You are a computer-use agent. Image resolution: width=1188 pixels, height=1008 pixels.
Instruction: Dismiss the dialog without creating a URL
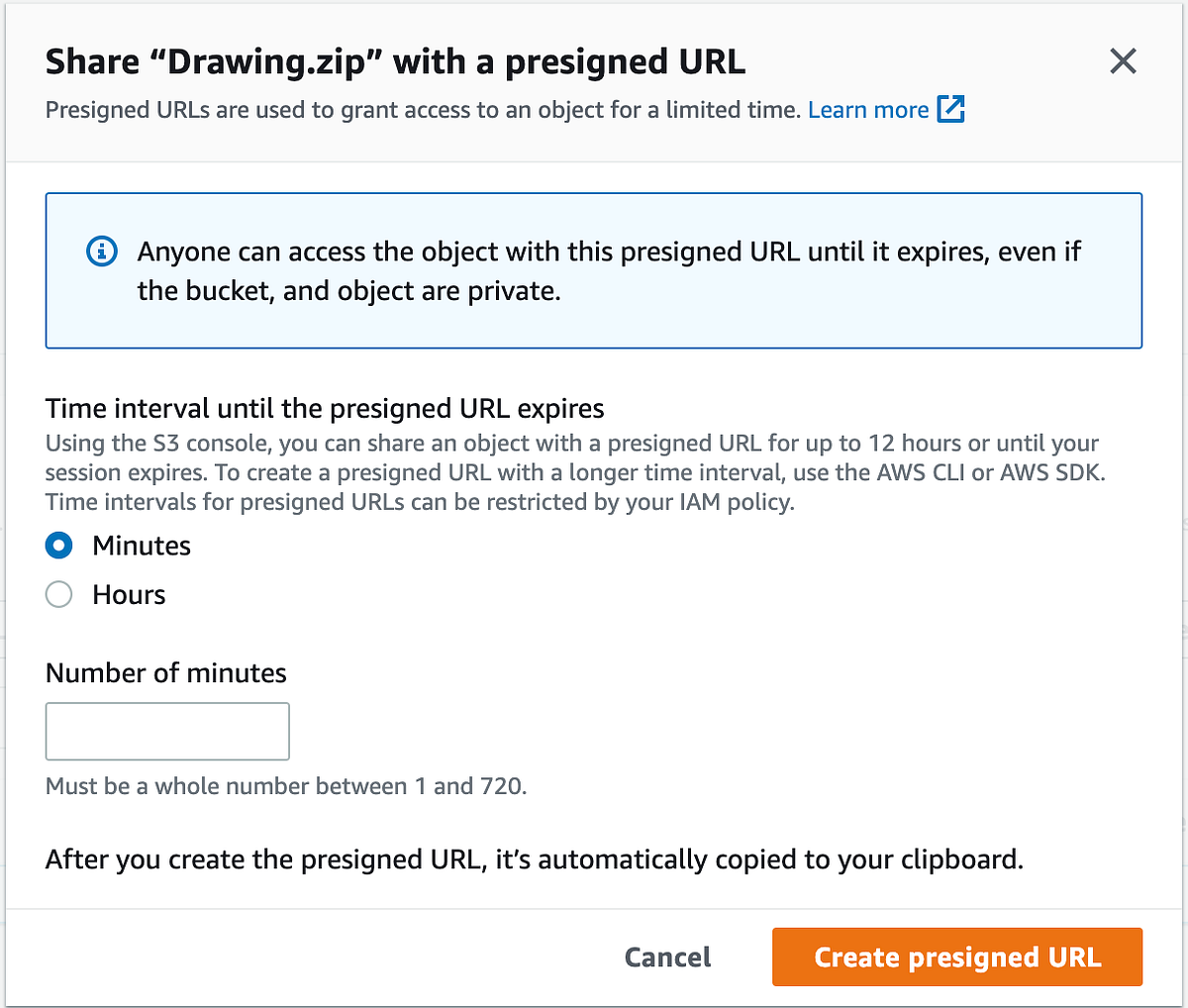click(x=666, y=957)
